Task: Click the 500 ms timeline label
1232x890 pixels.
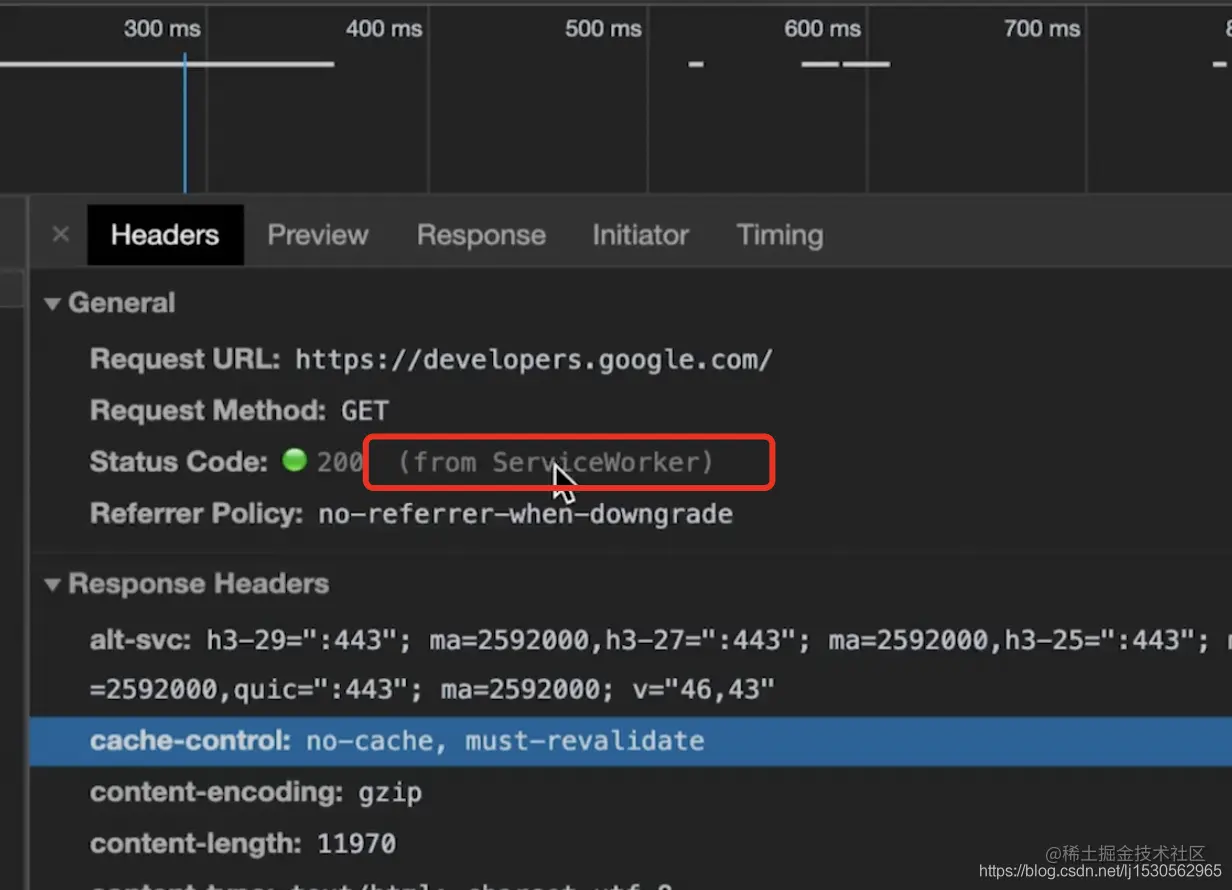Action: (603, 29)
